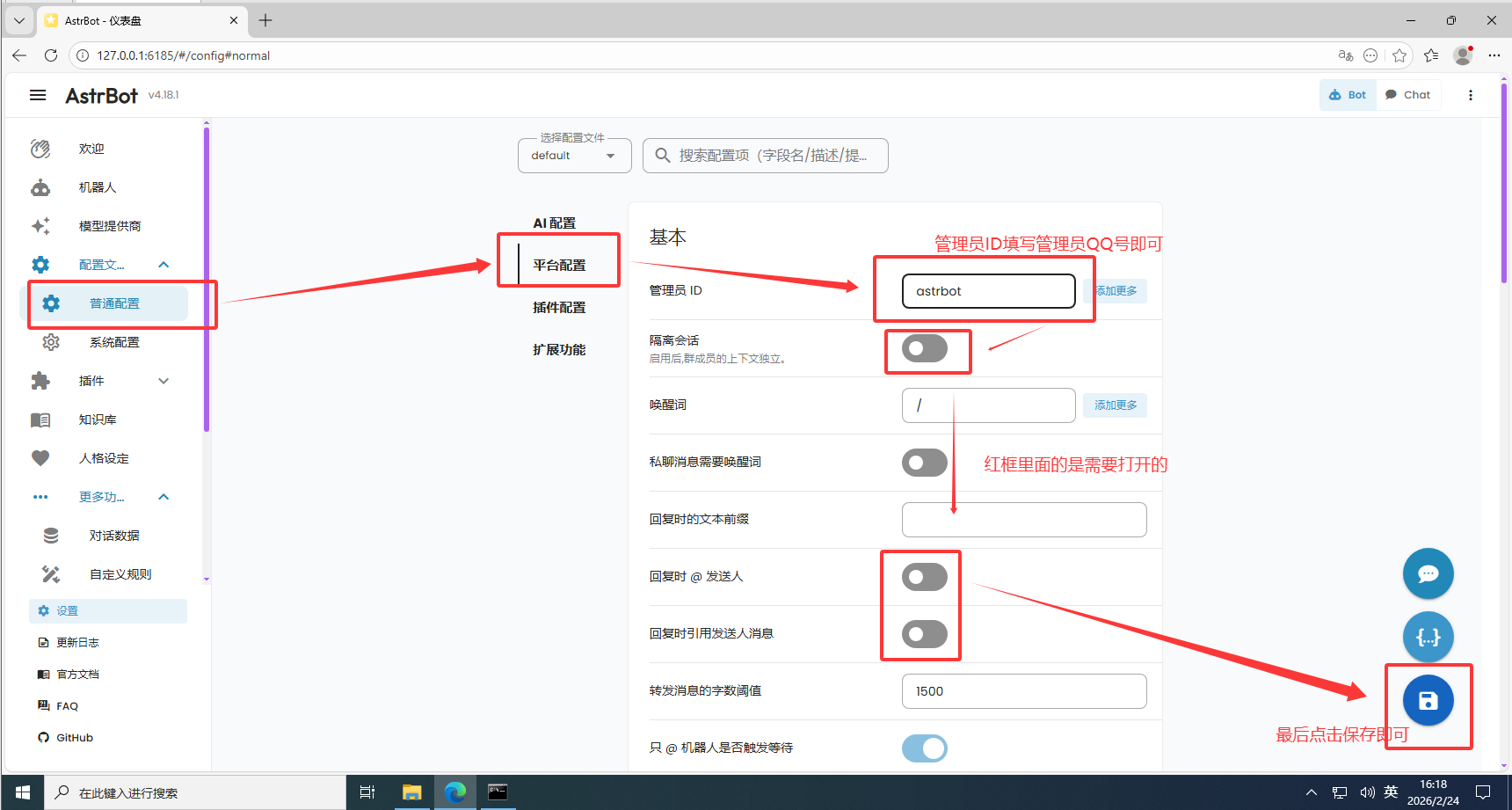Click the 管理员 ID input with astrbot
This screenshot has width=1512, height=810.
[989, 291]
